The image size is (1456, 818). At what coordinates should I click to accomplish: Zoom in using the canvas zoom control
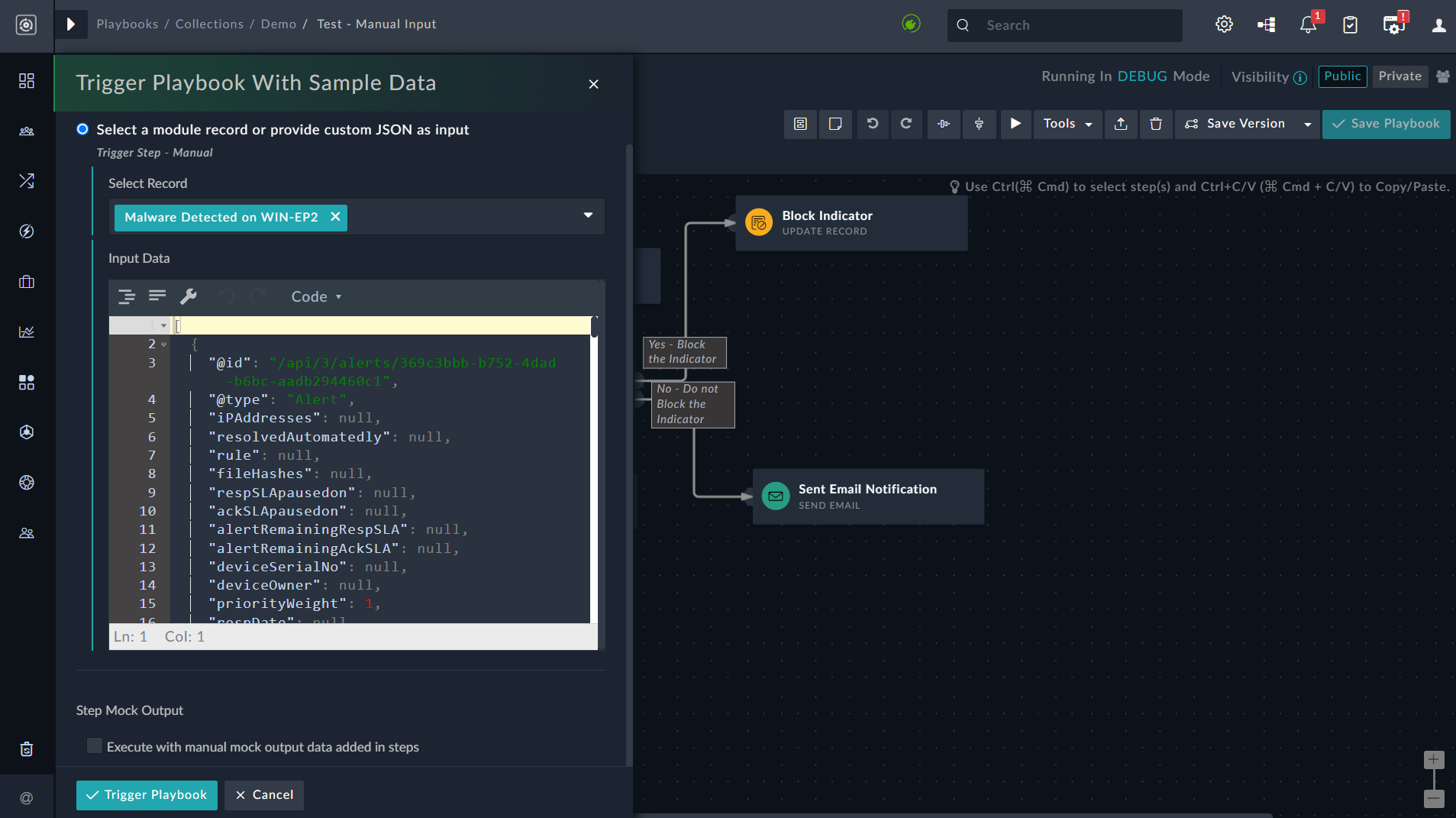tap(1433, 759)
